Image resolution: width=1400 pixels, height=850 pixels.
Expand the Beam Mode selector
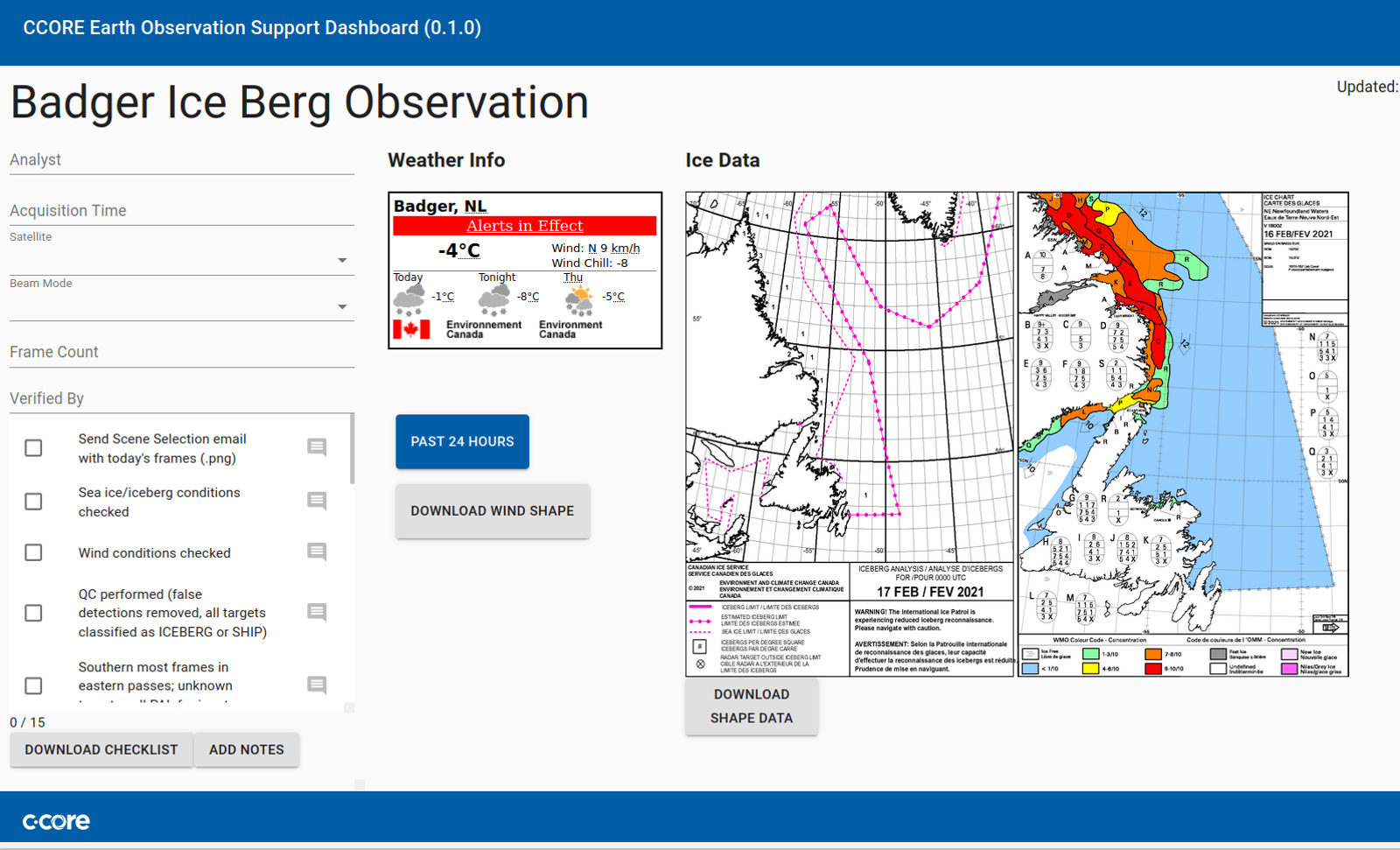click(343, 306)
